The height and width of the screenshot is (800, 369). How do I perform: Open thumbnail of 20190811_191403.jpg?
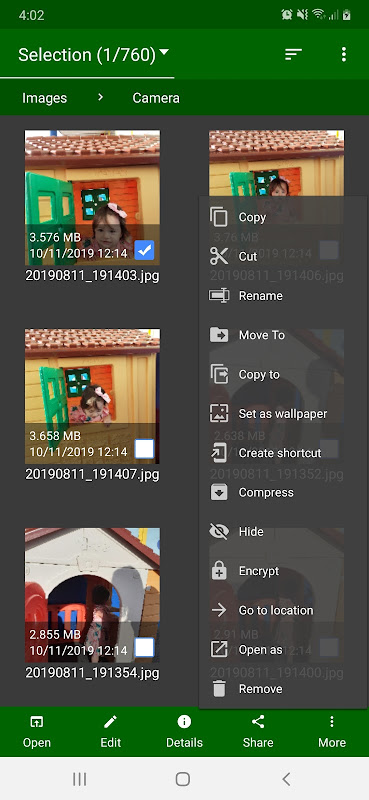coord(92,197)
